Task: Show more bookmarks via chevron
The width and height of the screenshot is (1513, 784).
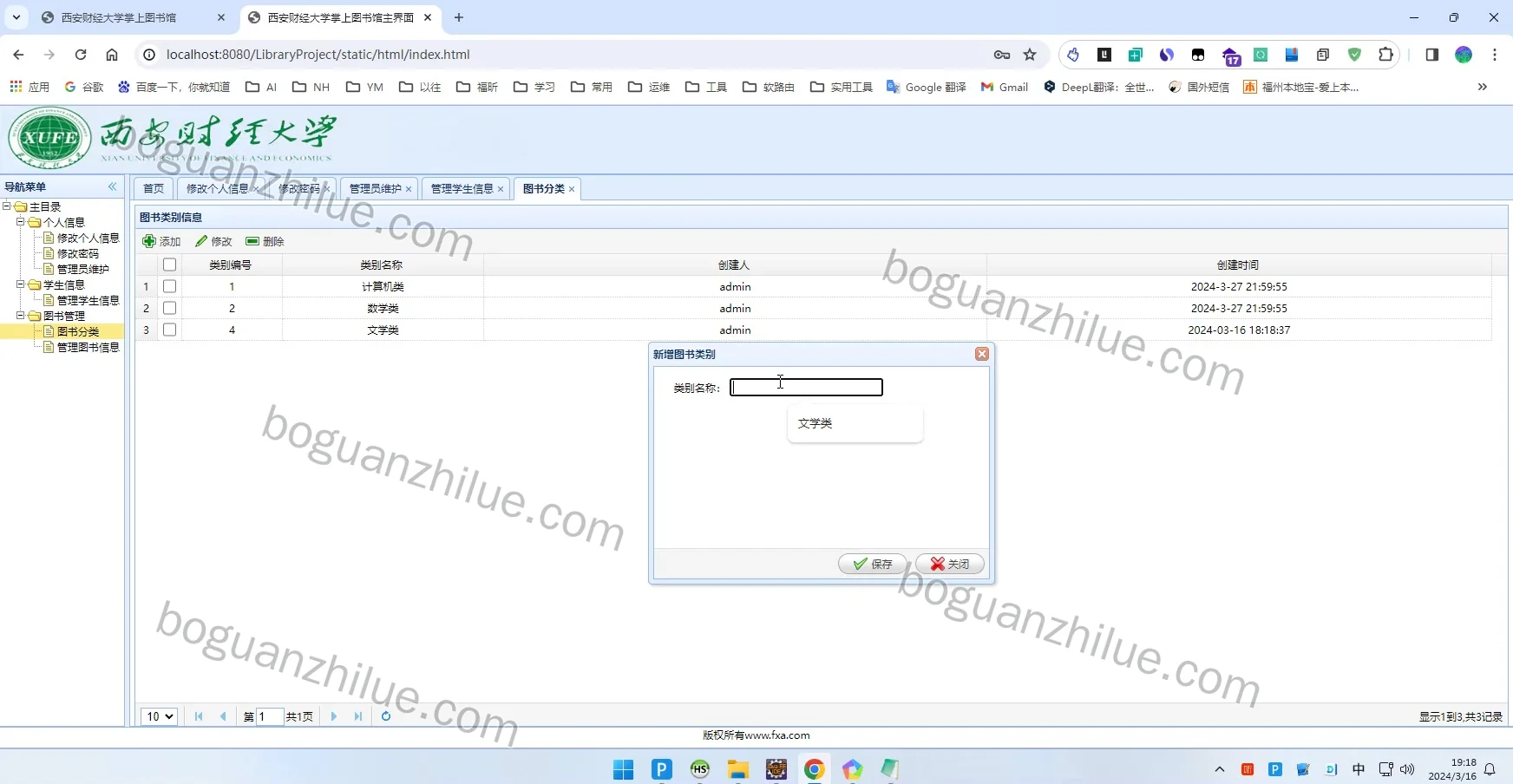Action: pyautogui.click(x=1482, y=87)
